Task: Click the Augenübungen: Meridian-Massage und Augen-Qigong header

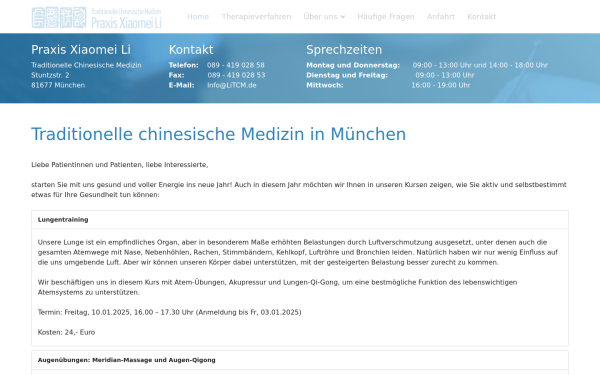Action: pyautogui.click(x=300, y=360)
